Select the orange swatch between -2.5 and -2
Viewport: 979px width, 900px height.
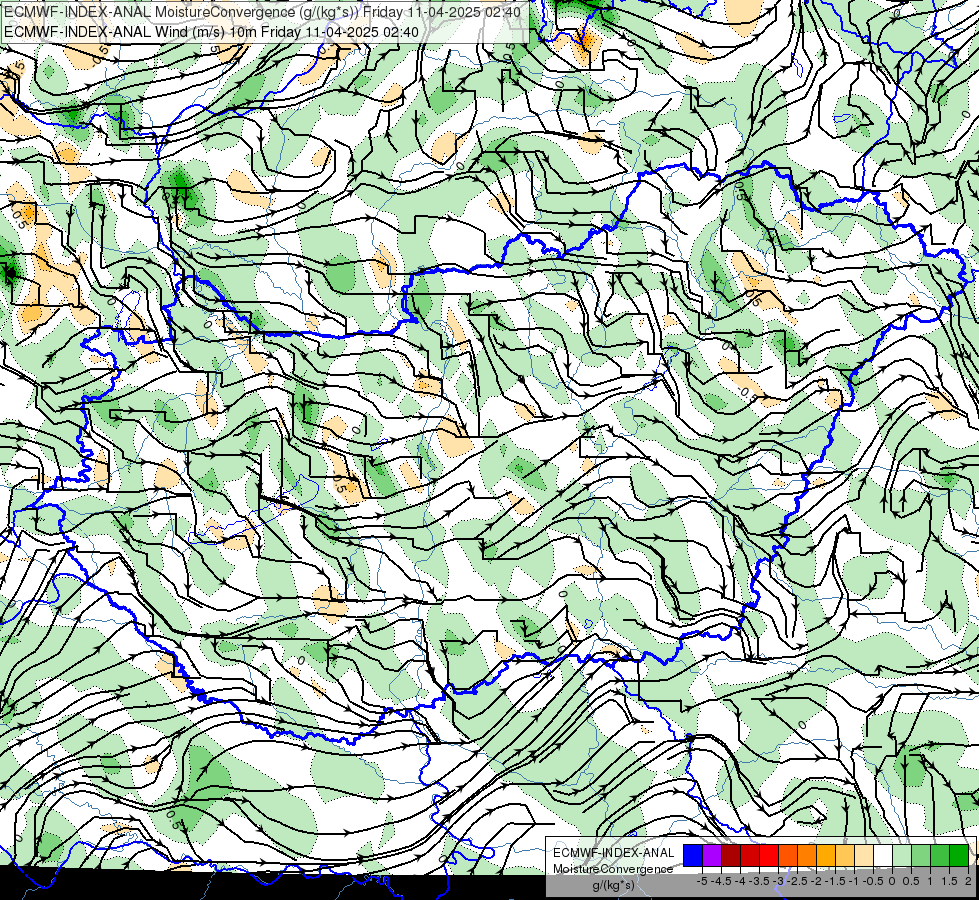pos(807,855)
